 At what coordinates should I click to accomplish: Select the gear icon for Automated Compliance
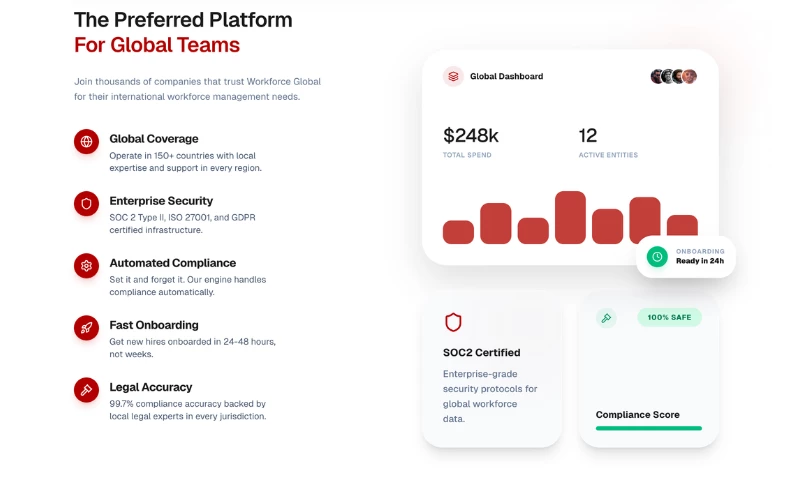tap(86, 266)
